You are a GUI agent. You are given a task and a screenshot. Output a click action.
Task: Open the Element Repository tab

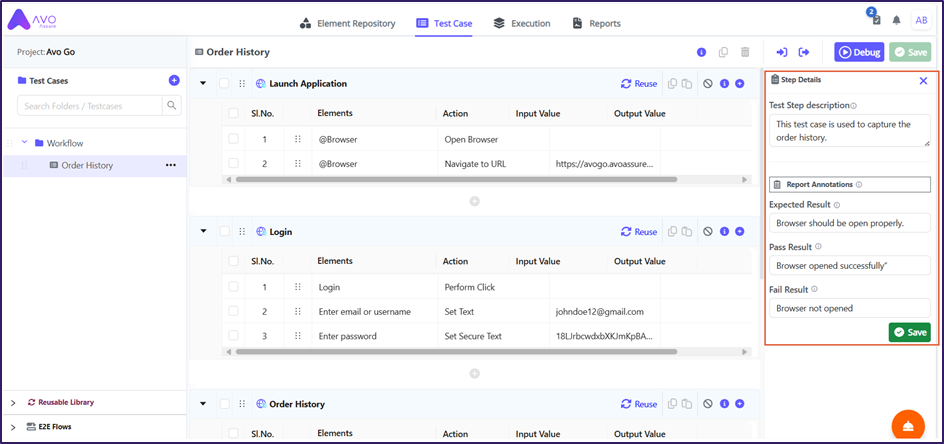click(348, 23)
